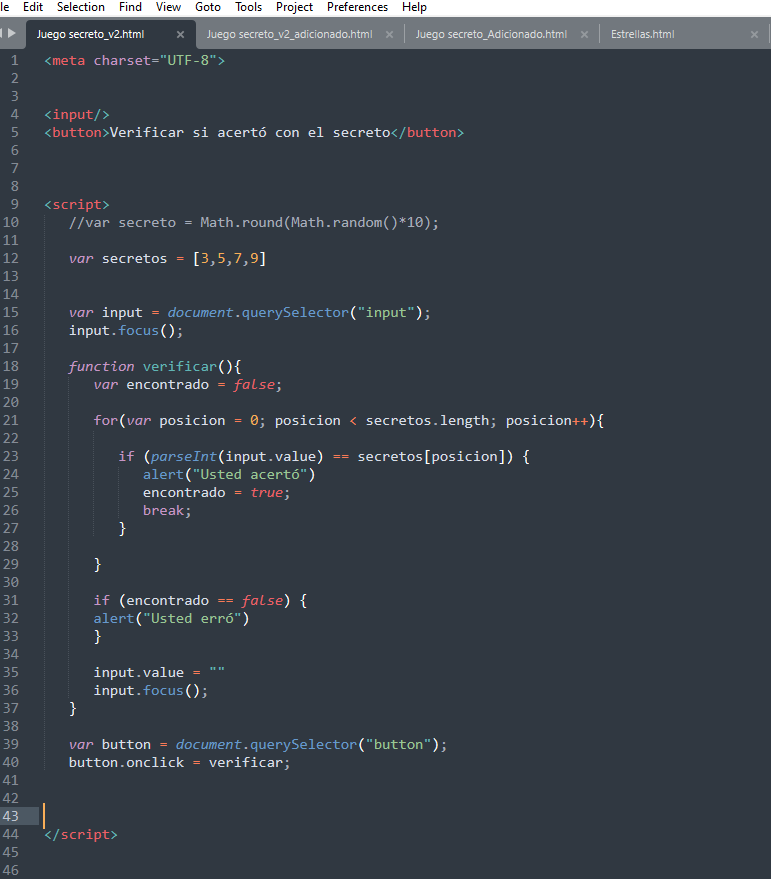771x879 pixels.
Task: Click 'encontrado == false' condition on line 31
Action: [x=205, y=601]
